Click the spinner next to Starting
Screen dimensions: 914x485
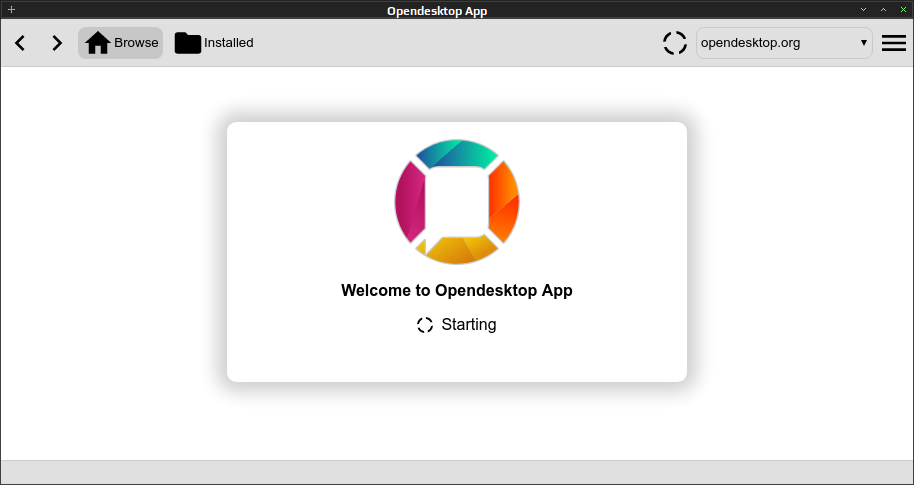pos(425,325)
